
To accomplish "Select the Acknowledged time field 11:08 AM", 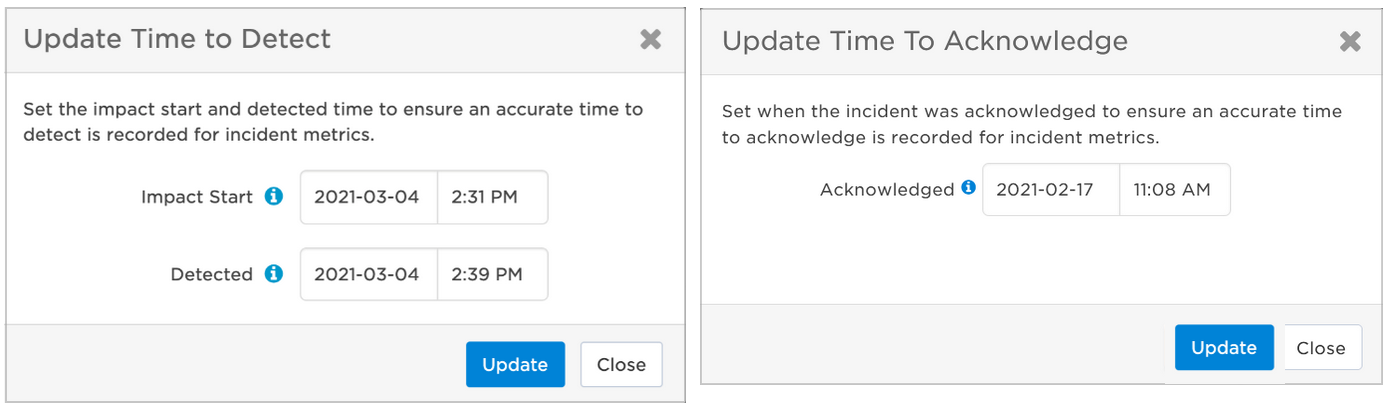I will click(1175, 190).
